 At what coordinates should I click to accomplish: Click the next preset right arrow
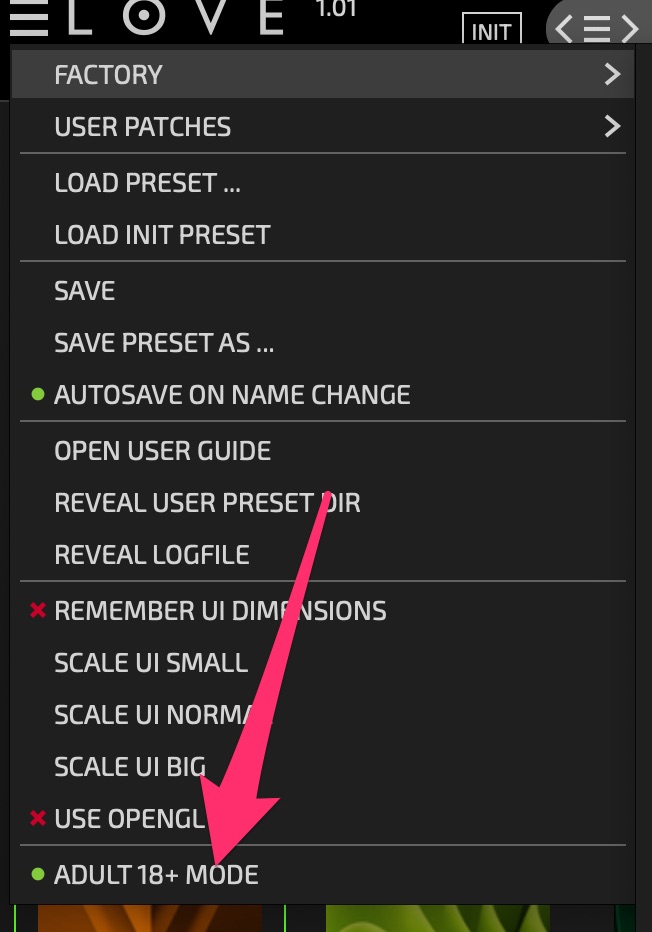[629, 29]
